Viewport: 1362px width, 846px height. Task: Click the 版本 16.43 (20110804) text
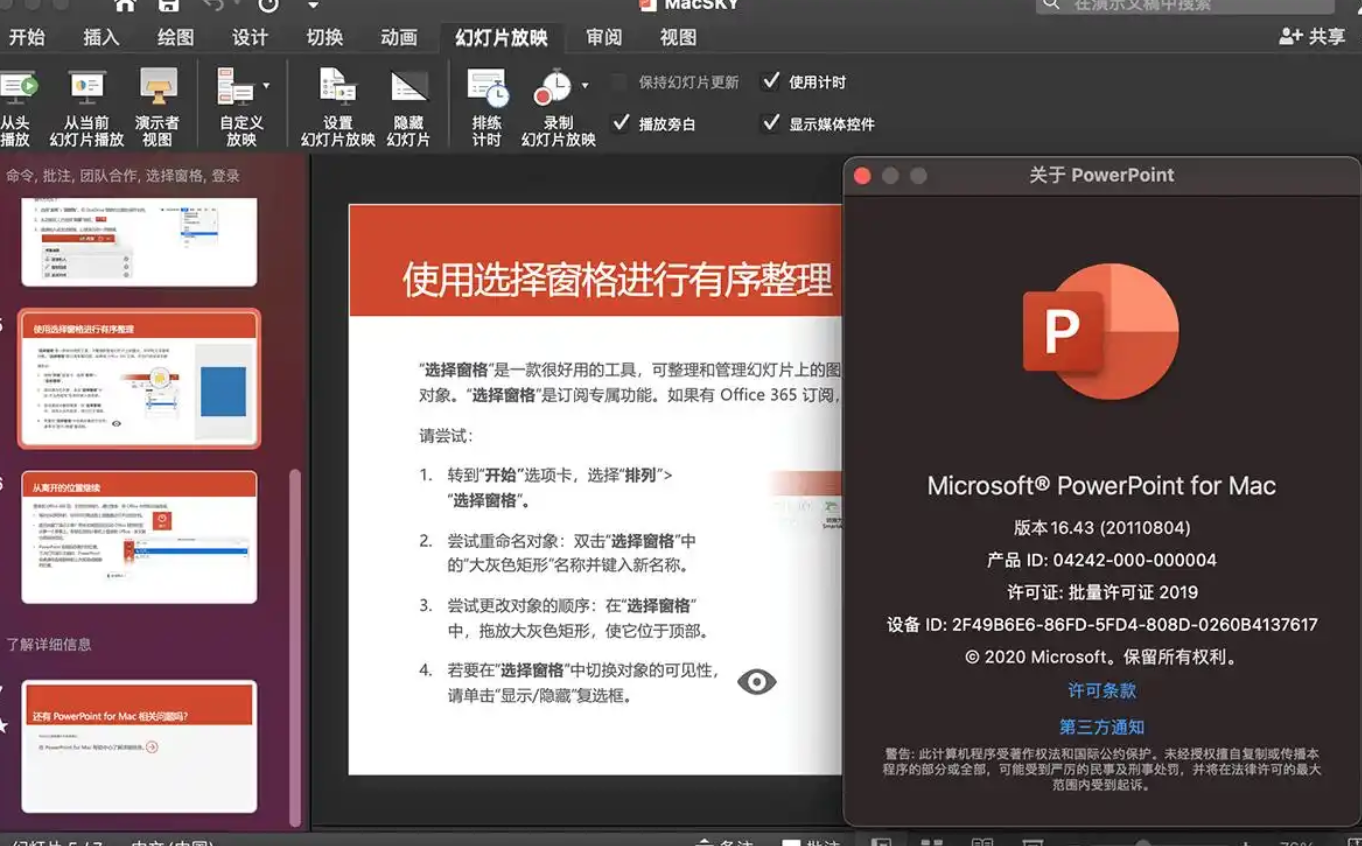click(1101, 527)
